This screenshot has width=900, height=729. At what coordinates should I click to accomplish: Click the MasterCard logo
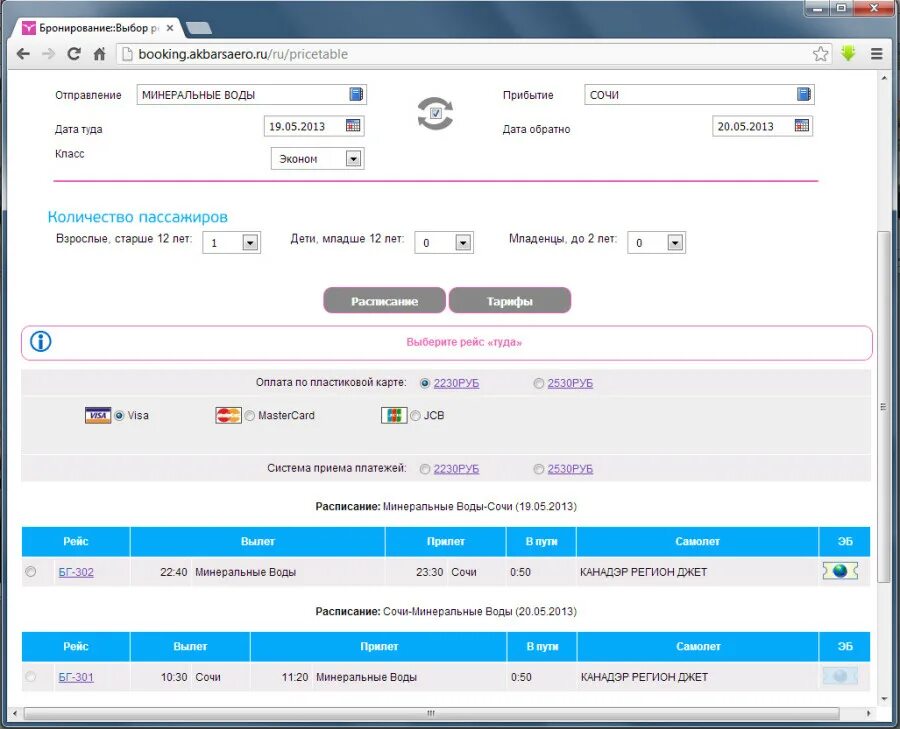coord(228,416)
